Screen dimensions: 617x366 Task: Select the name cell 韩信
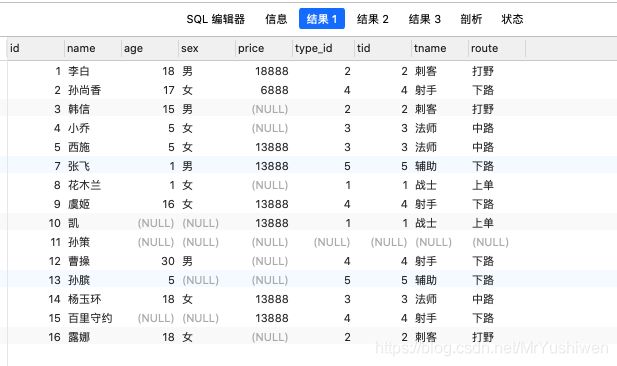79,109
